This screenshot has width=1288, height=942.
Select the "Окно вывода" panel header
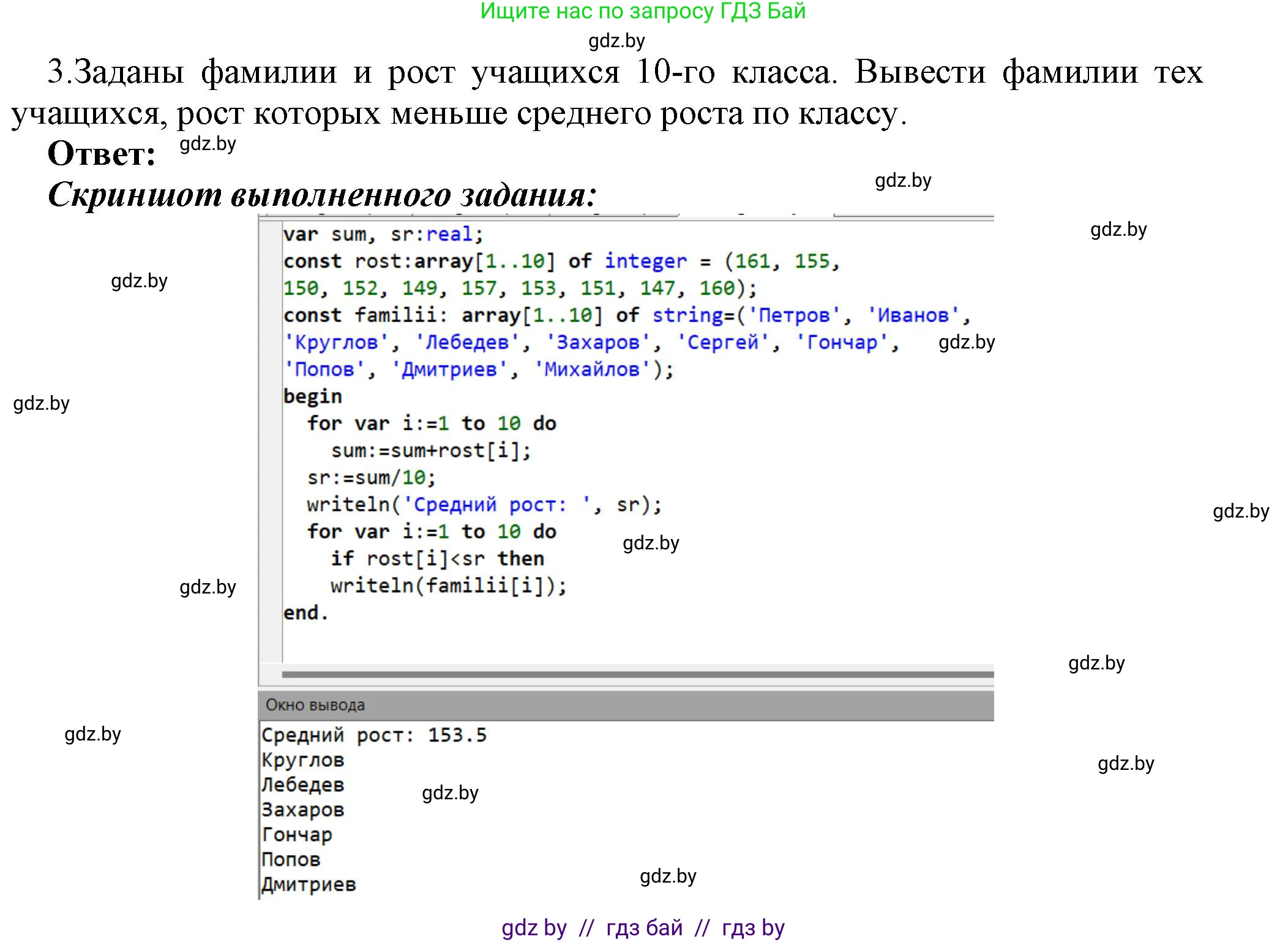(315, 705)
